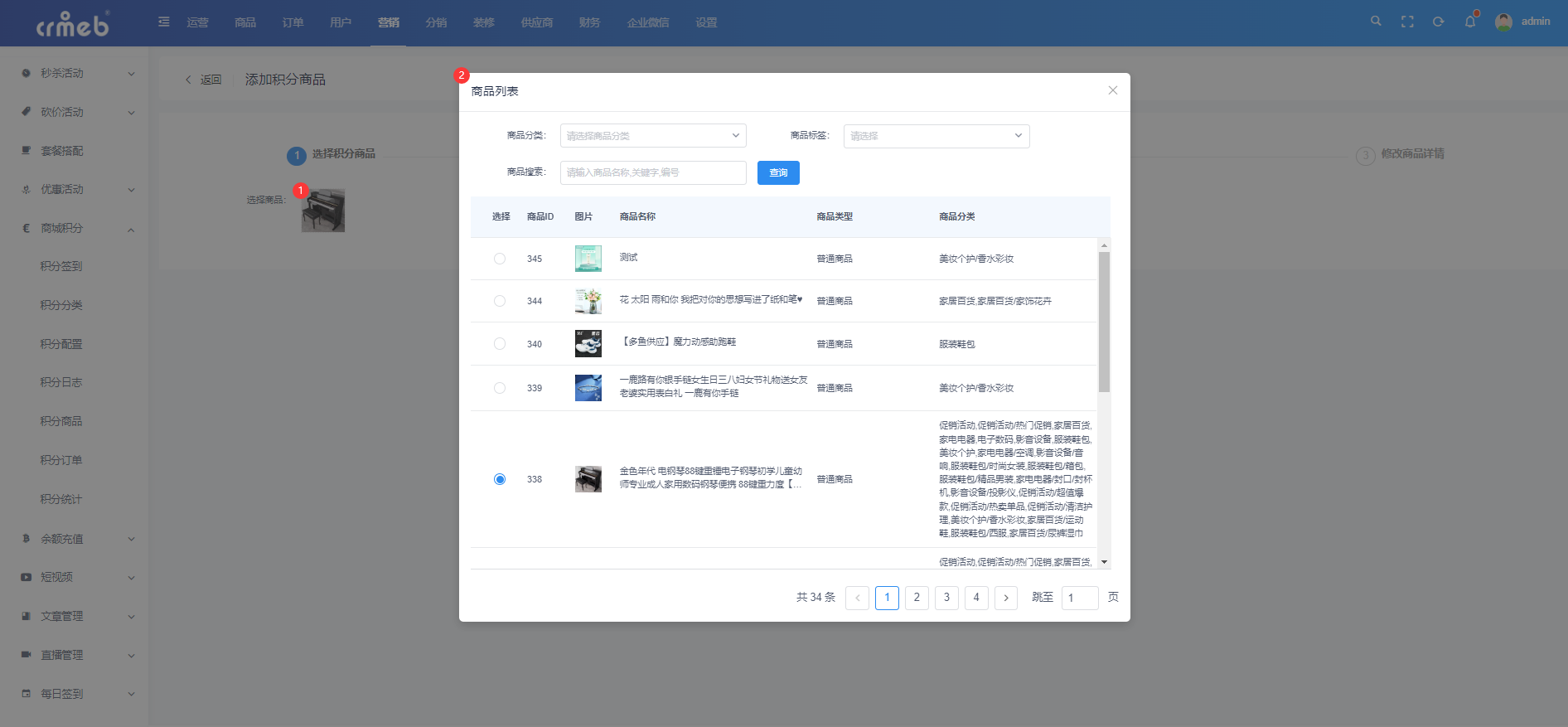Click the refresh icon in header

(1439, 22)
